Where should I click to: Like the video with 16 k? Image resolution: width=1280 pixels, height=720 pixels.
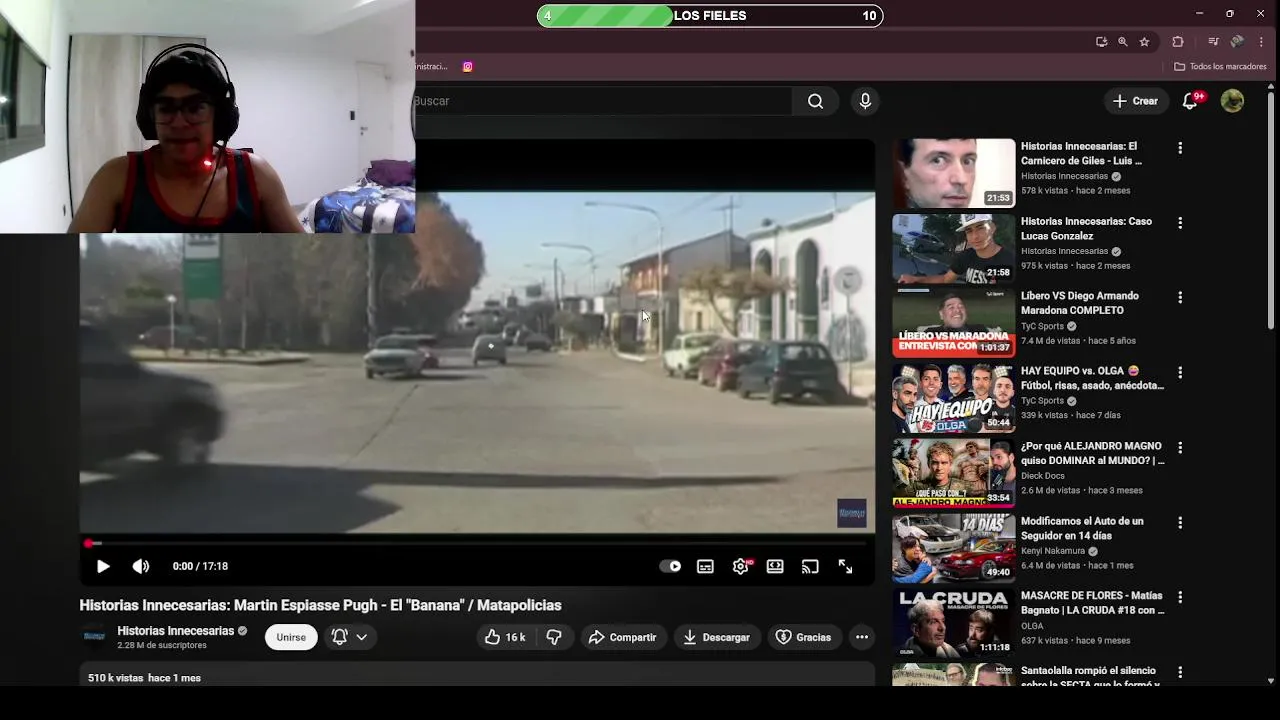(505, 637)
